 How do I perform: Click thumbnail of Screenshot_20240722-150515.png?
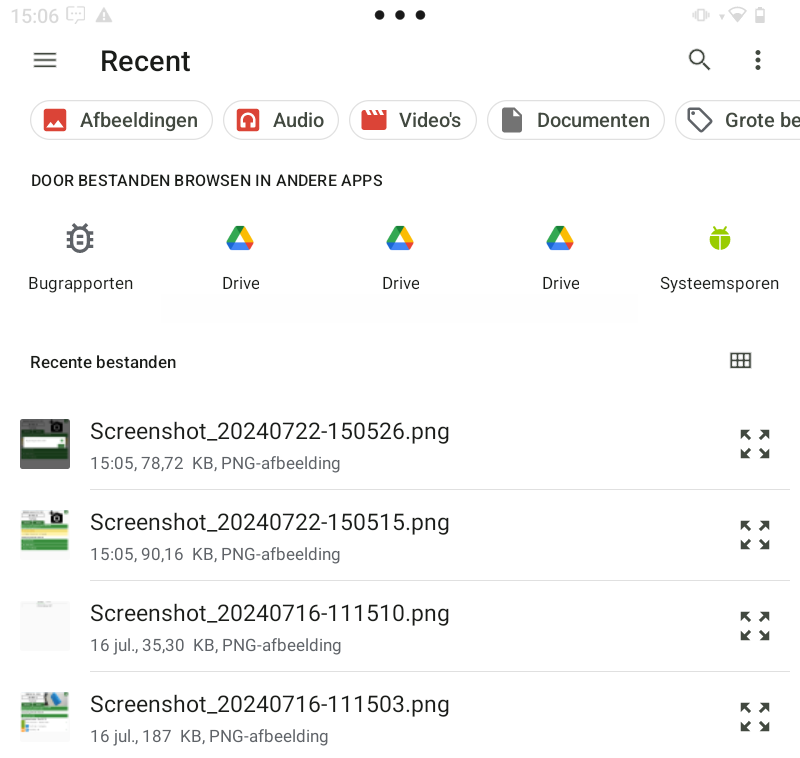(45, 535)
